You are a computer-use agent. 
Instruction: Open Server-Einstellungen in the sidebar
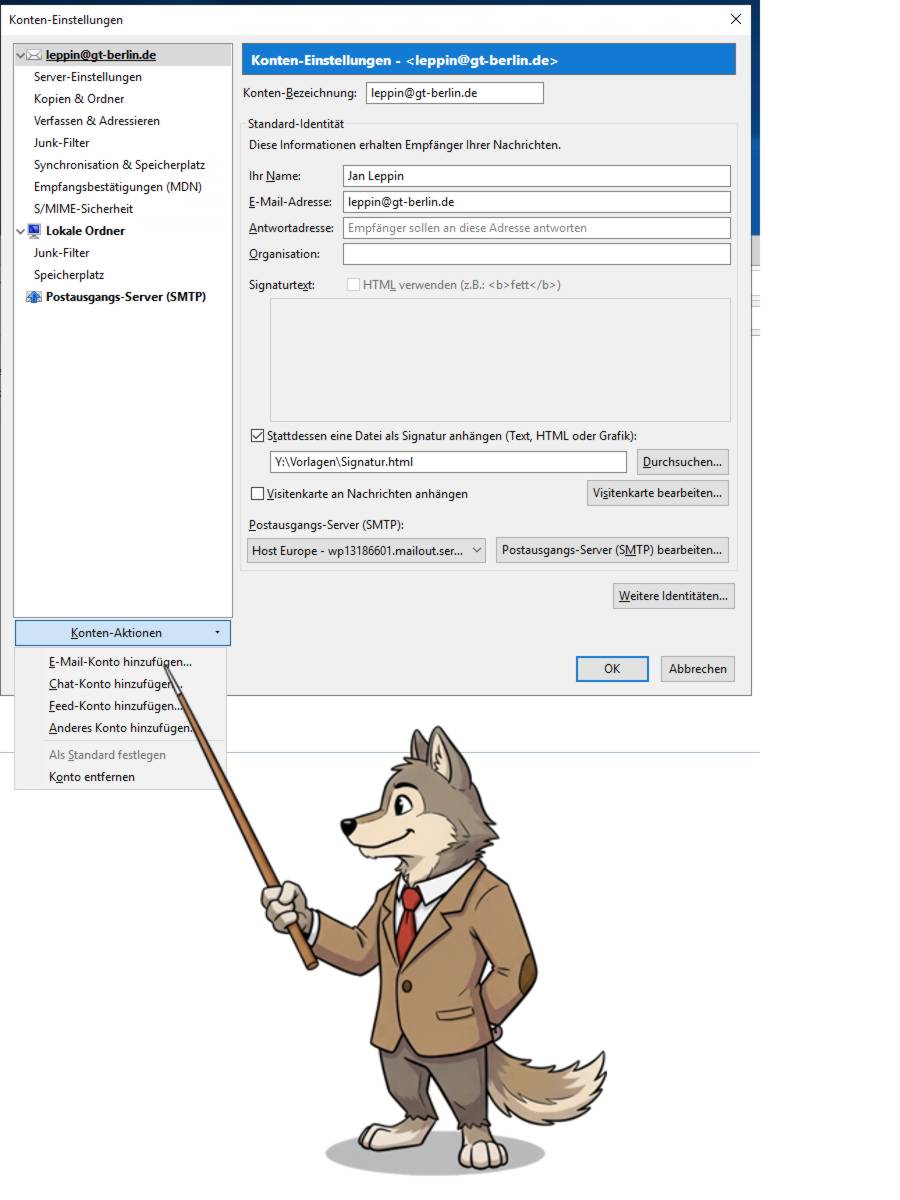88,77
